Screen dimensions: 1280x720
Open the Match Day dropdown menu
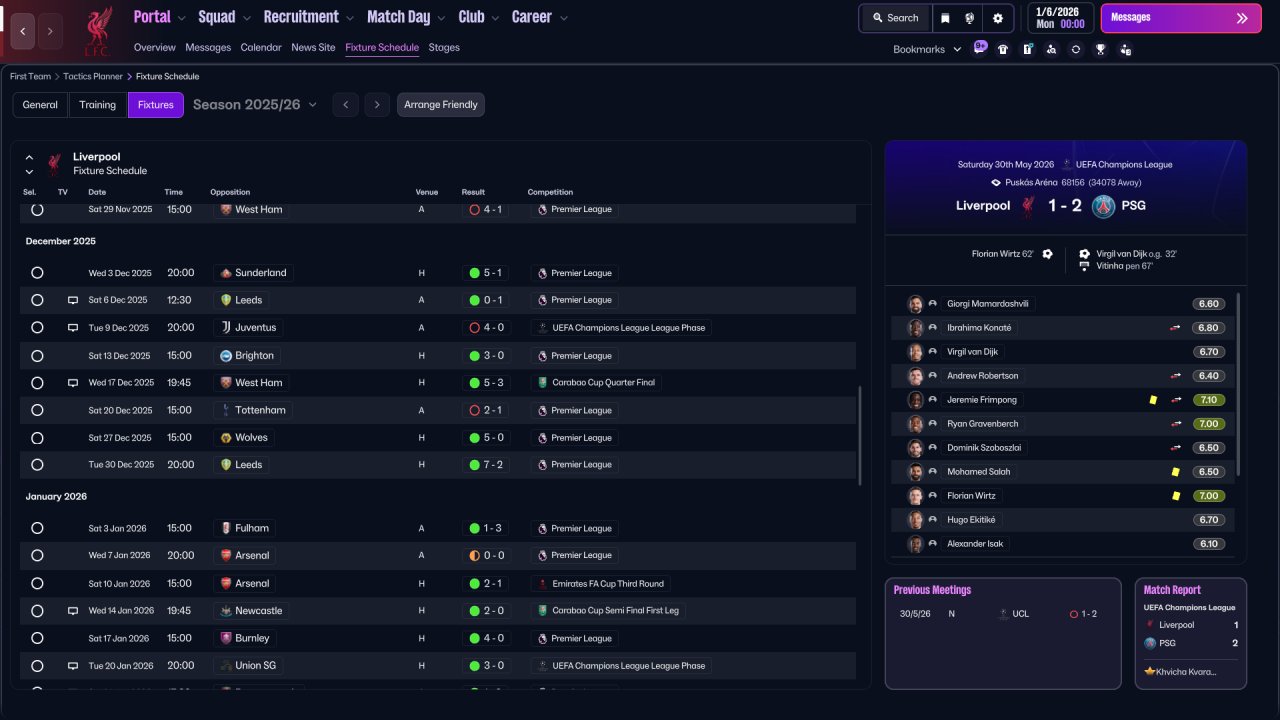click(406, 17)
